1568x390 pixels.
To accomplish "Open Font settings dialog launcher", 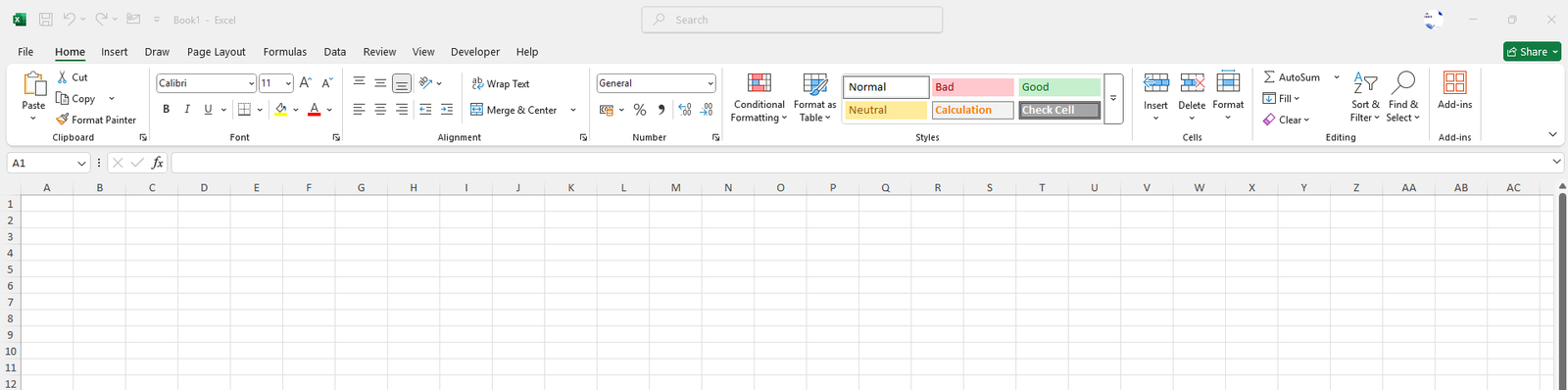I will (x=336, y=138).
